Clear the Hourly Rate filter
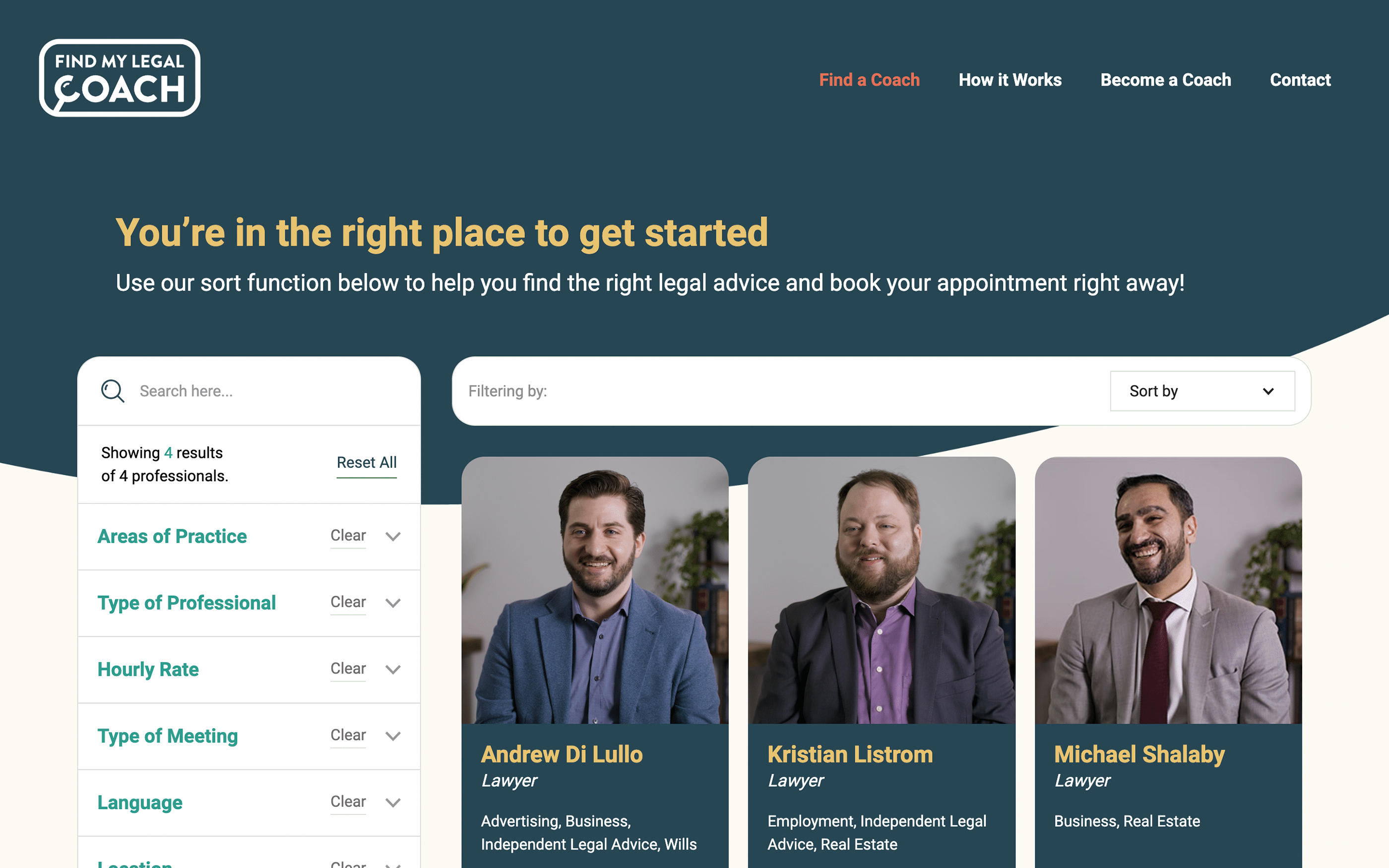Screen dimensions: 1389x868 (x=348, y=669)
